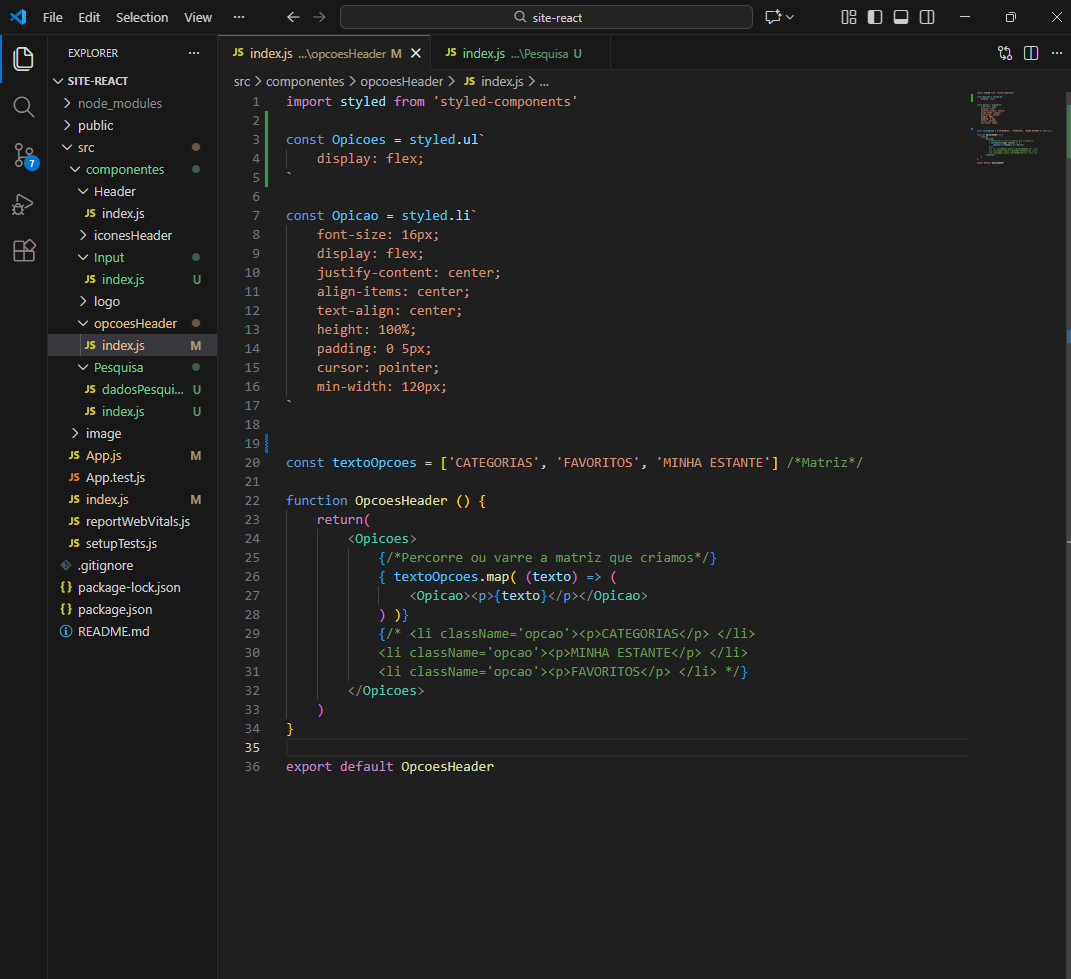
Task: Open the Search view icon
Action: pyautogui.click(x=24, y=107)
